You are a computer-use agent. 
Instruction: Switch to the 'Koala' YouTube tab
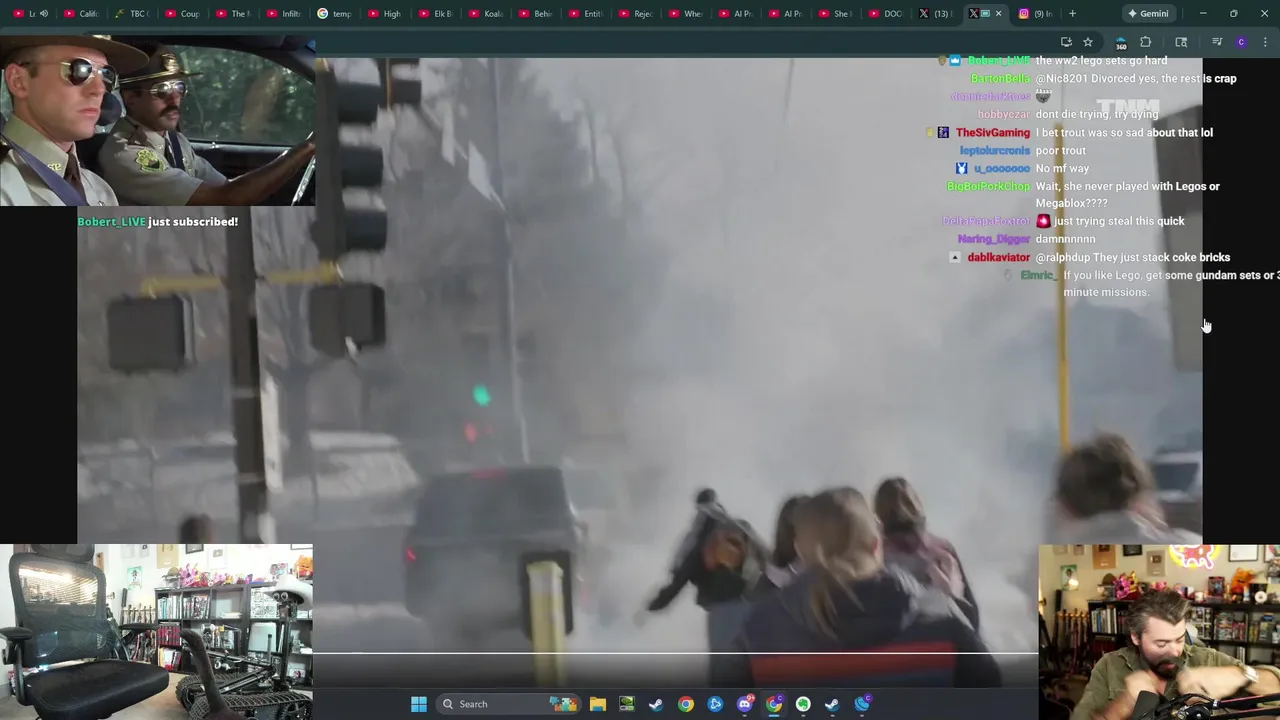click(486, 14)
